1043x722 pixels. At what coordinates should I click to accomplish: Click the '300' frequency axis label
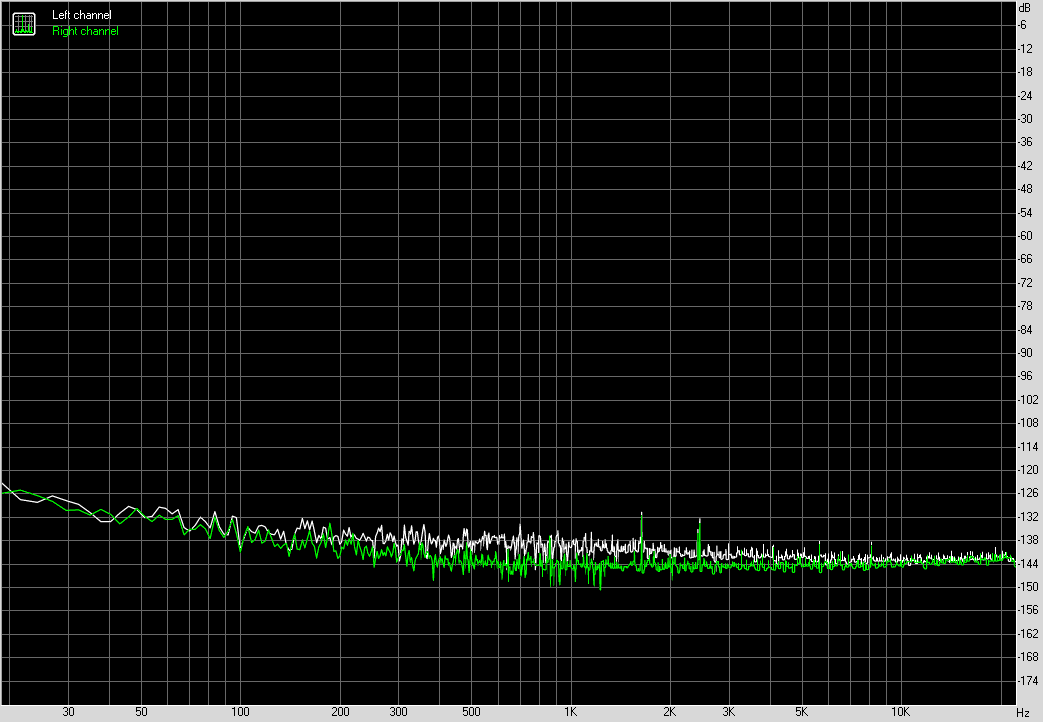(398, 711)
